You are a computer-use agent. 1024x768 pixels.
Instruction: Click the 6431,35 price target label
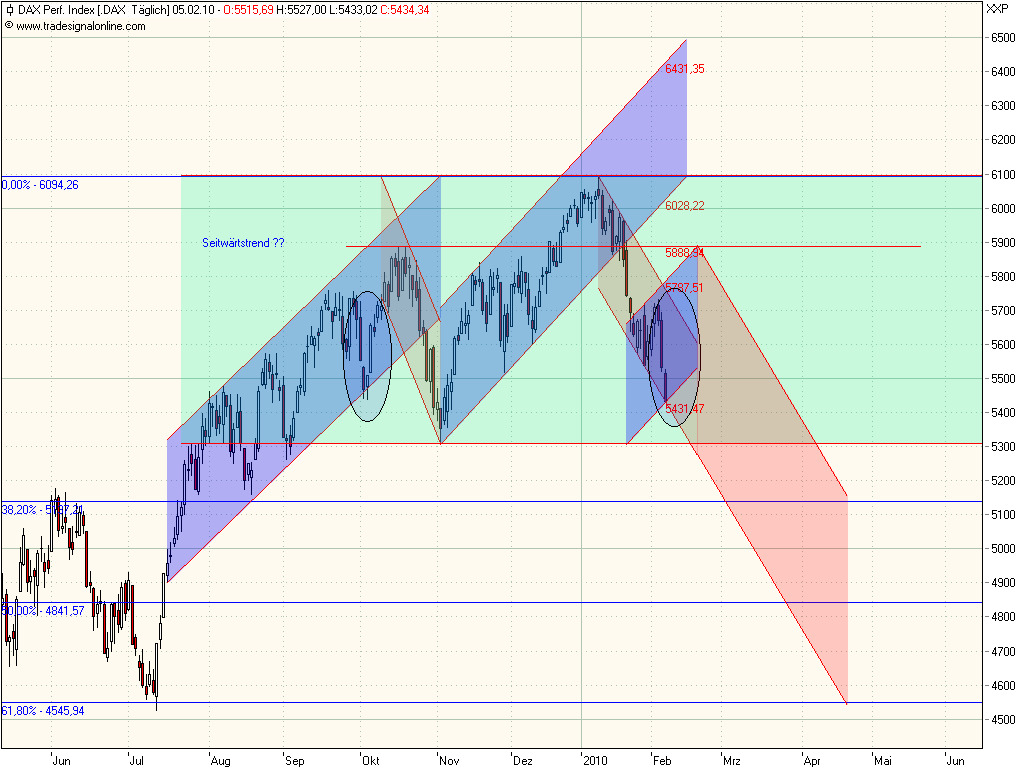[x=687, y=70]
